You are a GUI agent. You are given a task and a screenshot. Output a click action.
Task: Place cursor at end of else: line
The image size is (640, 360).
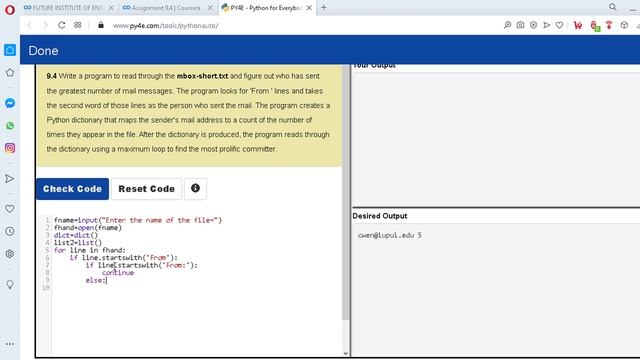point(107,280)
